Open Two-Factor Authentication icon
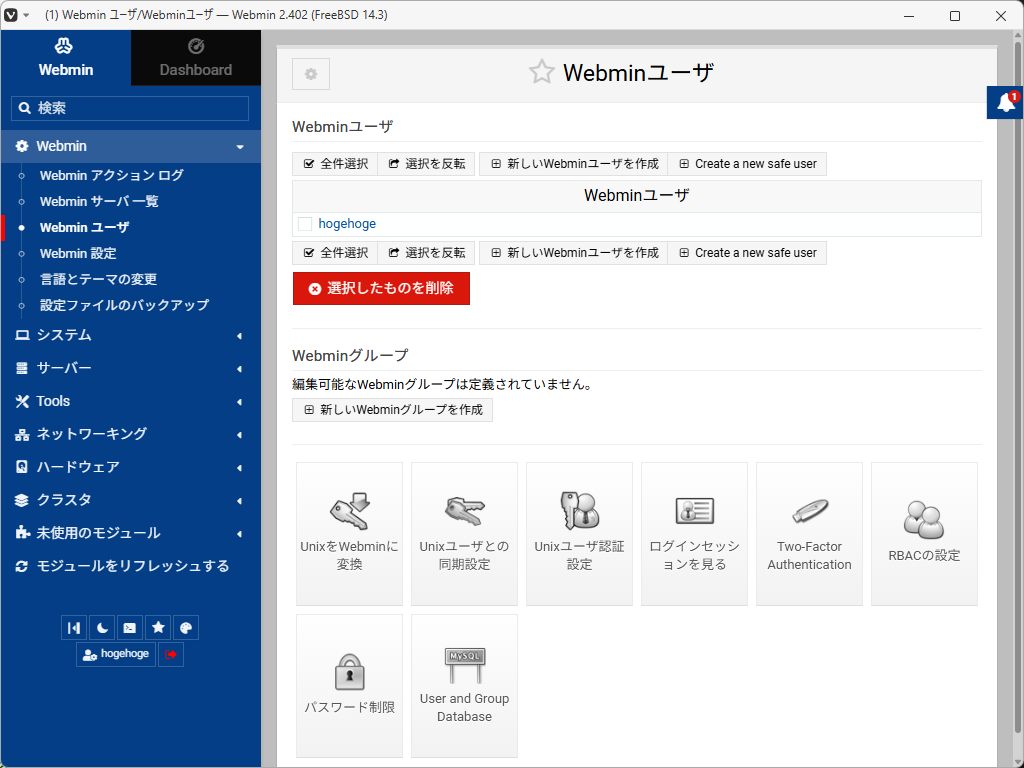Image resolution: width=1024 pixels, height=768 pixels. coord(809,534)
